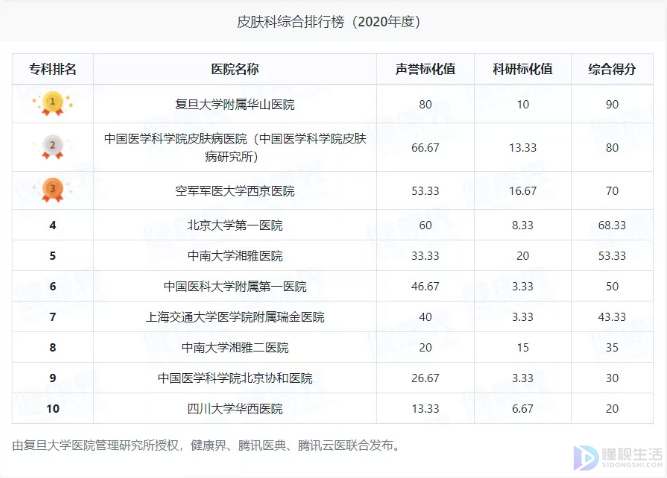Select hospital name 中国医学科学院北京协和医院
Image resolution: width=667 pixels, height=478 pixels.
click(235, 378)
